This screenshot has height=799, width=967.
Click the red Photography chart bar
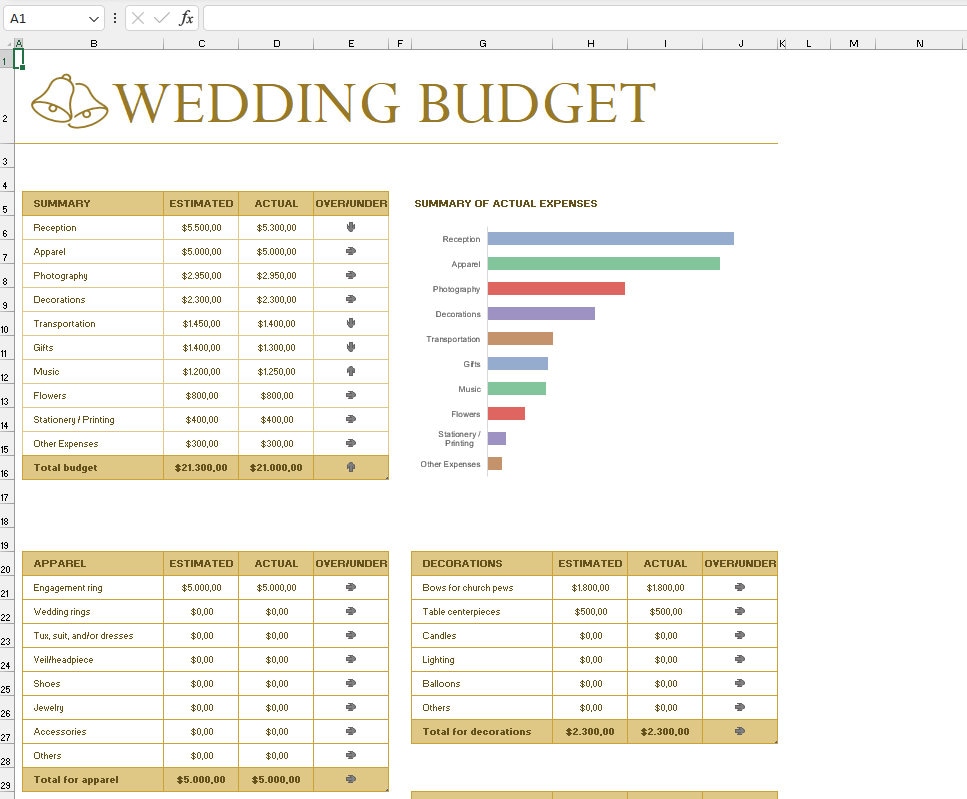coord(556,289)
